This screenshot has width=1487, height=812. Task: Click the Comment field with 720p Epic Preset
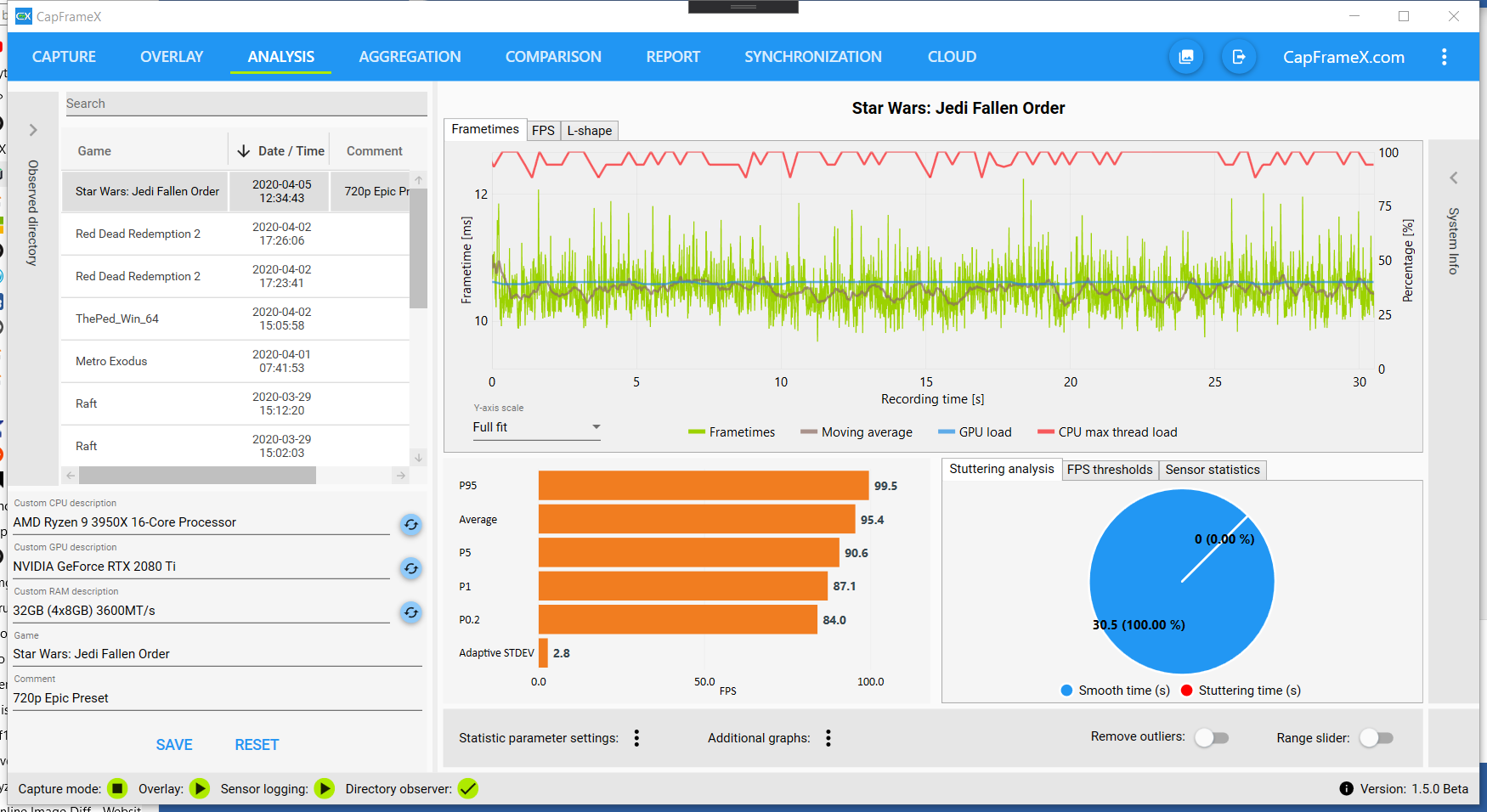(218, 698)
